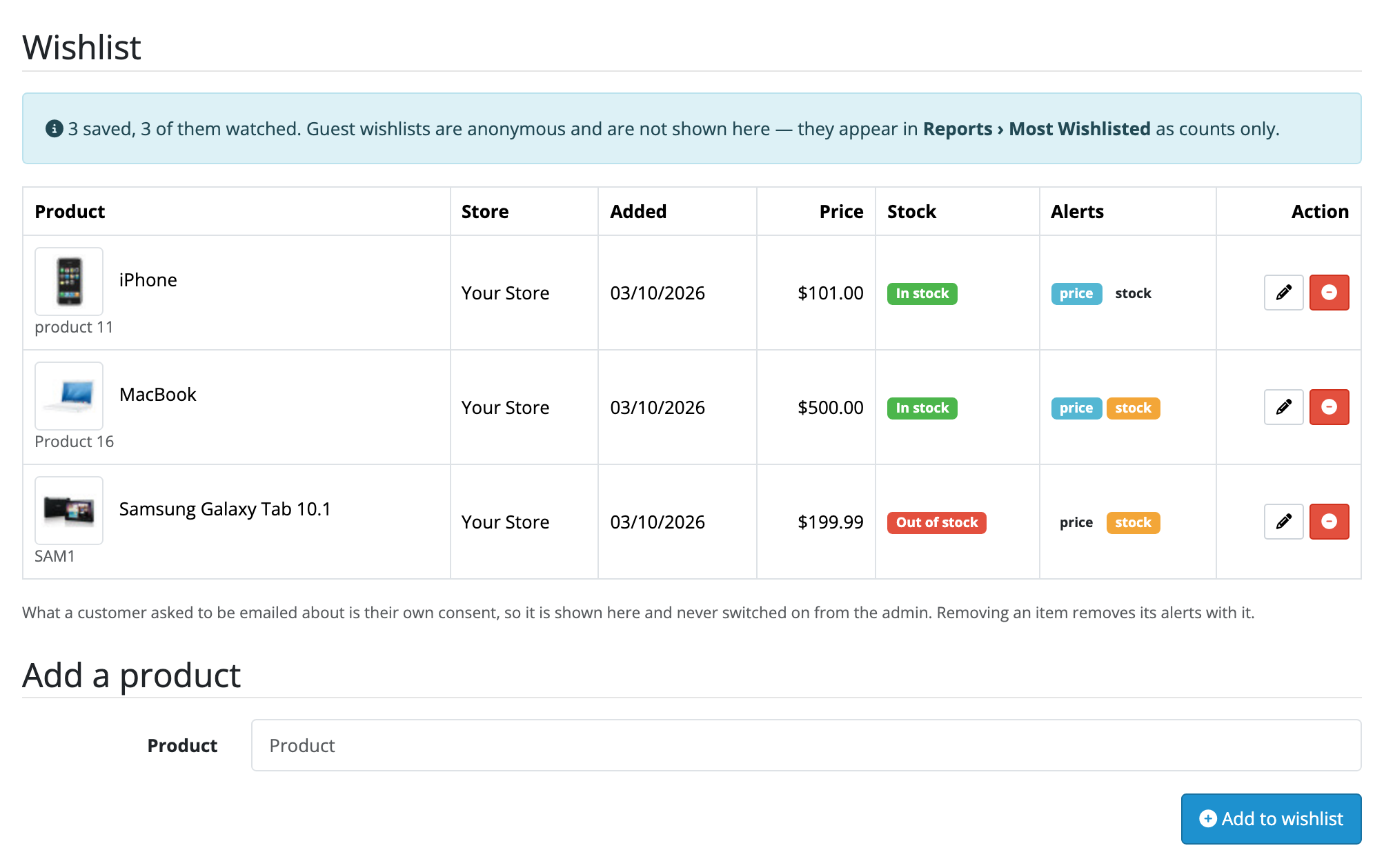Click the price alert badge for MacBook
Viewport: 1384px width, 868px height.
coord(1076,408)
